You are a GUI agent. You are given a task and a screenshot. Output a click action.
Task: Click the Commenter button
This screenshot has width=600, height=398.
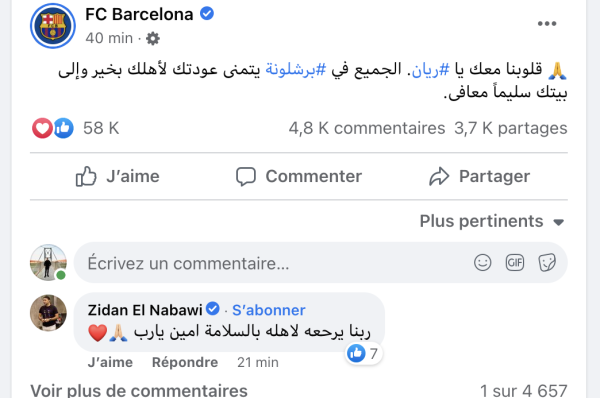coord(298,176)
